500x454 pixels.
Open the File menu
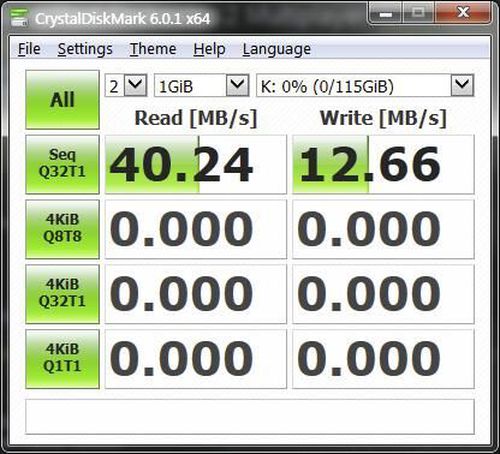(x=29, y=49)
